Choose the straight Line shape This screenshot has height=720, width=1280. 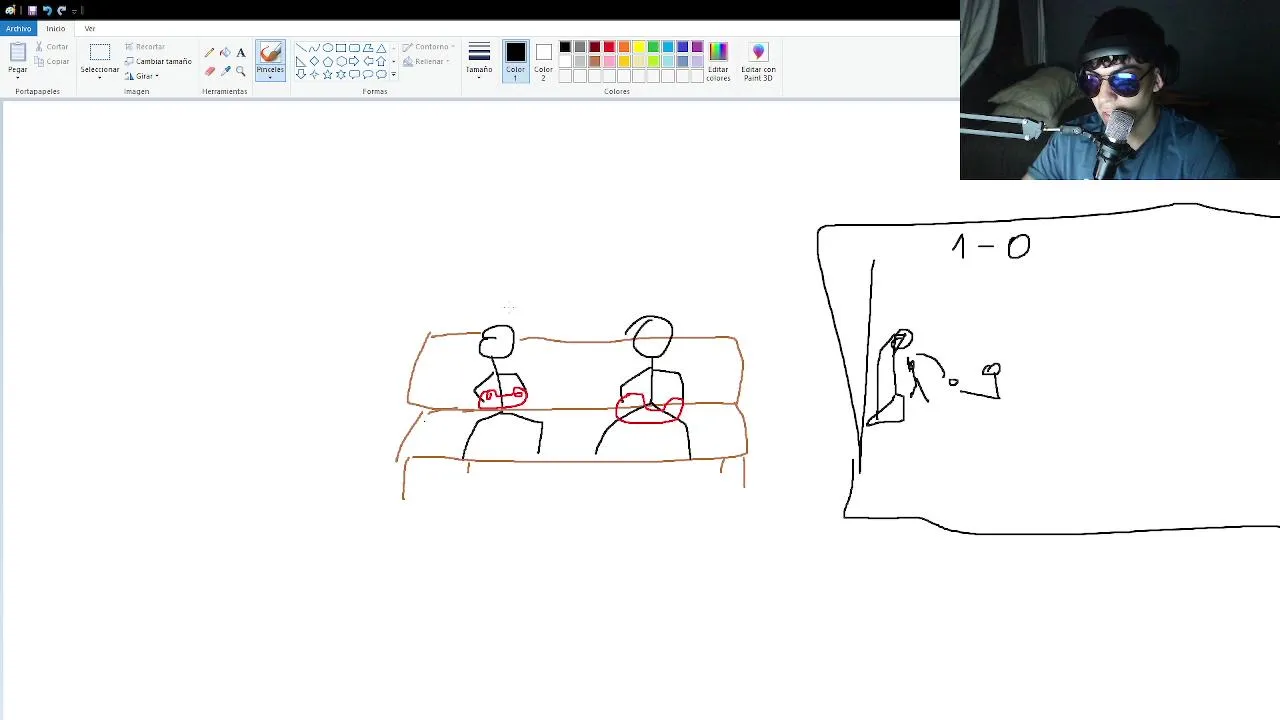click(x=301, y=48)
